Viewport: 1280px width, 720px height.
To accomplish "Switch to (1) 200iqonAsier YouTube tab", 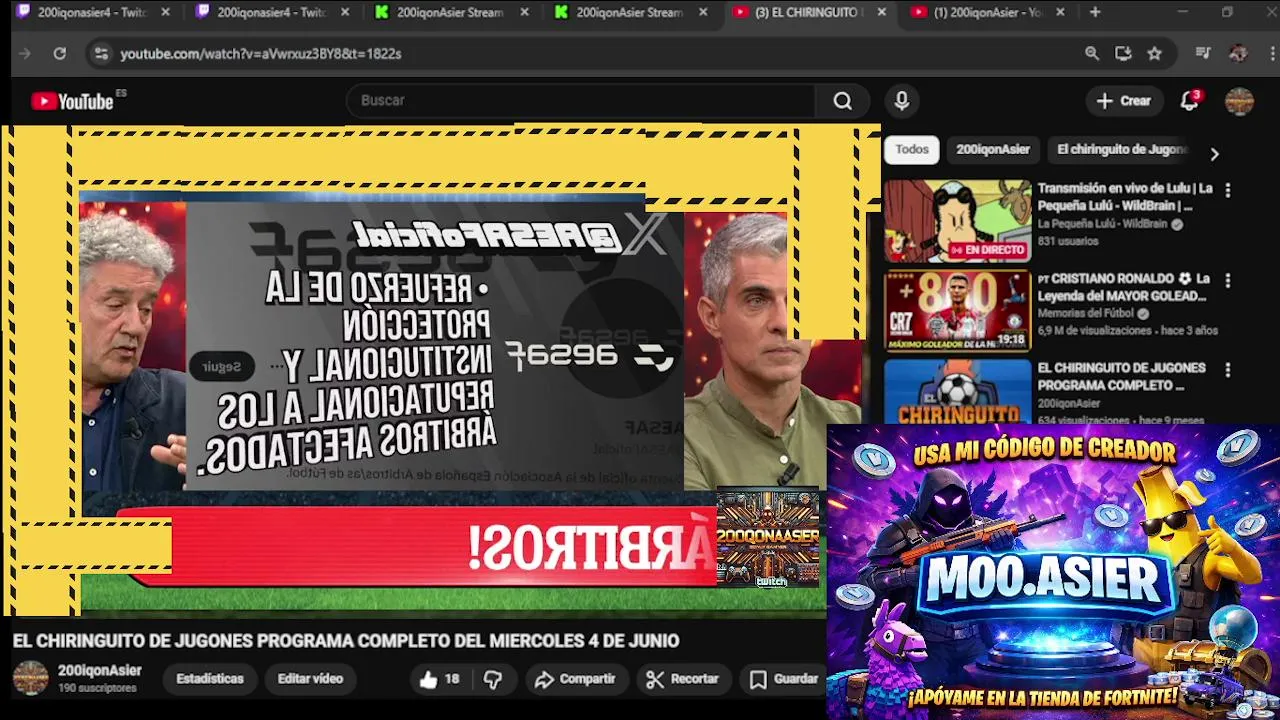I will (x=989, y=12).
